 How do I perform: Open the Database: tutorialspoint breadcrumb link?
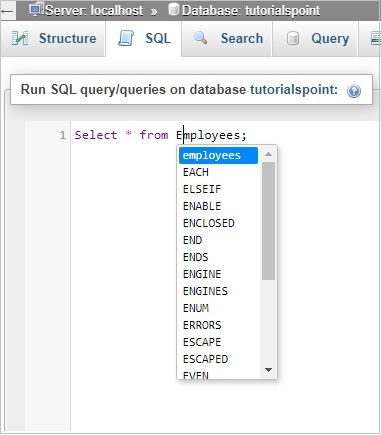pos(251,11)
